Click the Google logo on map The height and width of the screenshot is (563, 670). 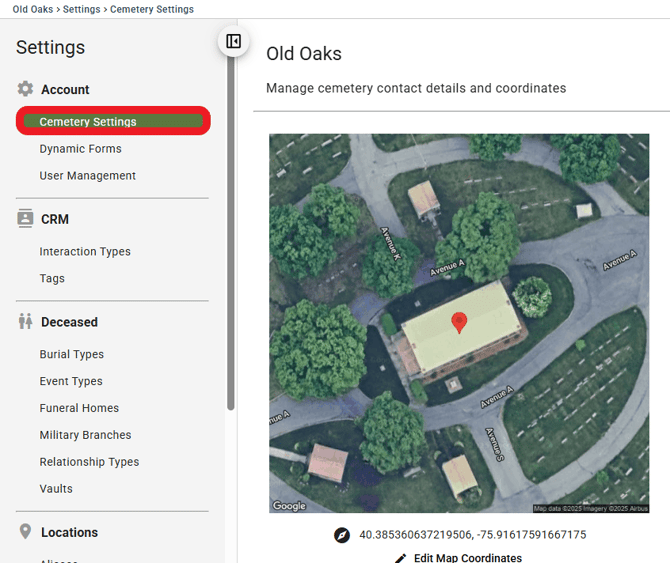click(289, 506)
